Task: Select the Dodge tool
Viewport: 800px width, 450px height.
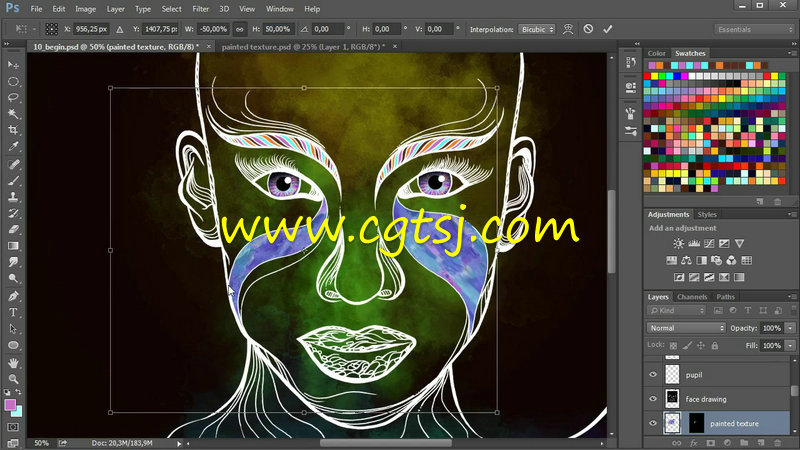Action: pyautogui.click(x=13, y=279)
